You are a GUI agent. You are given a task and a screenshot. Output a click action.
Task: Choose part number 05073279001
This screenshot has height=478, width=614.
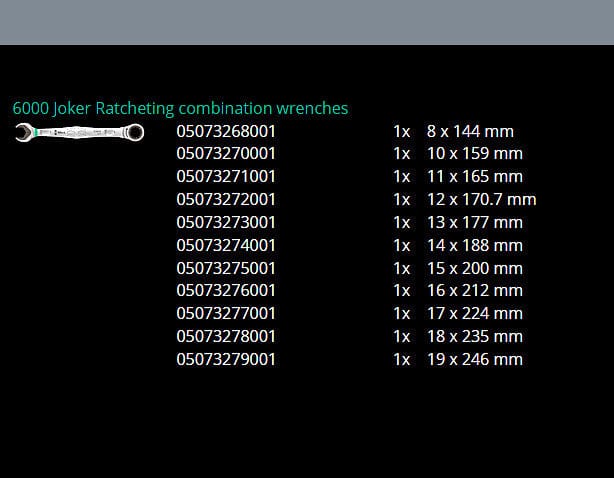pyautogui.click(x=226, y=359)
